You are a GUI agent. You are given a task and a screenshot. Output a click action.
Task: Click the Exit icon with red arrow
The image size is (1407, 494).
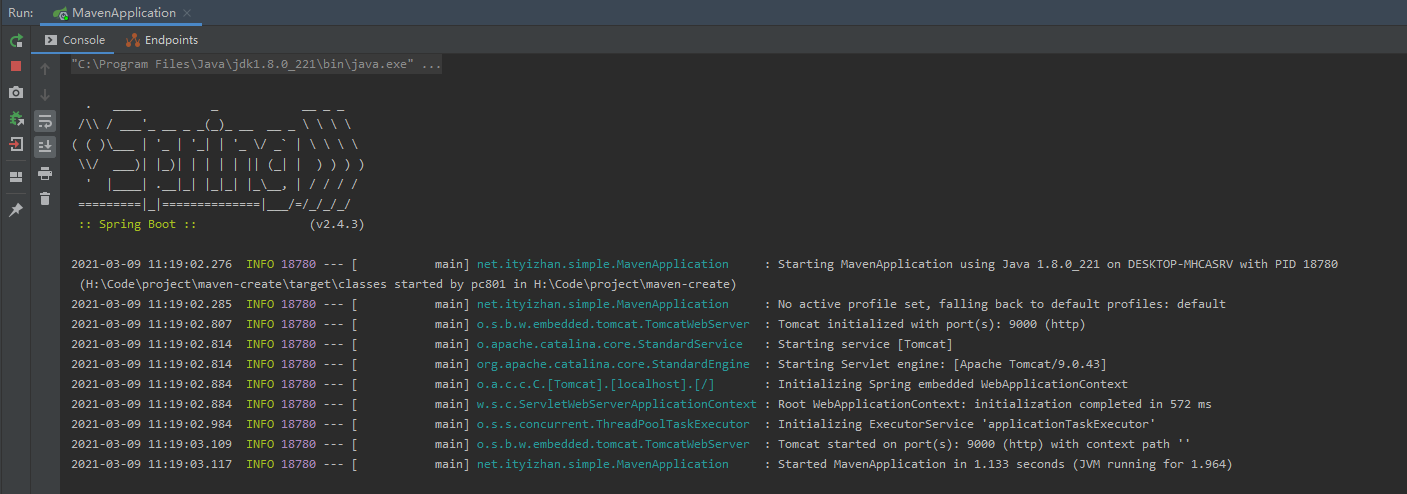pyautogui.click(x=16, y=144)
